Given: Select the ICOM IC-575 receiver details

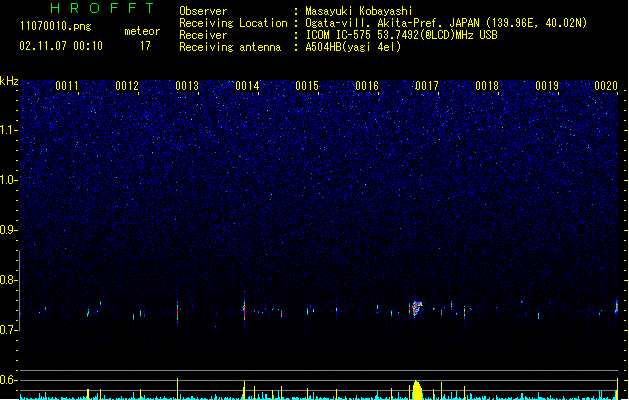Looking at the screenshot, I should point(401,35).
